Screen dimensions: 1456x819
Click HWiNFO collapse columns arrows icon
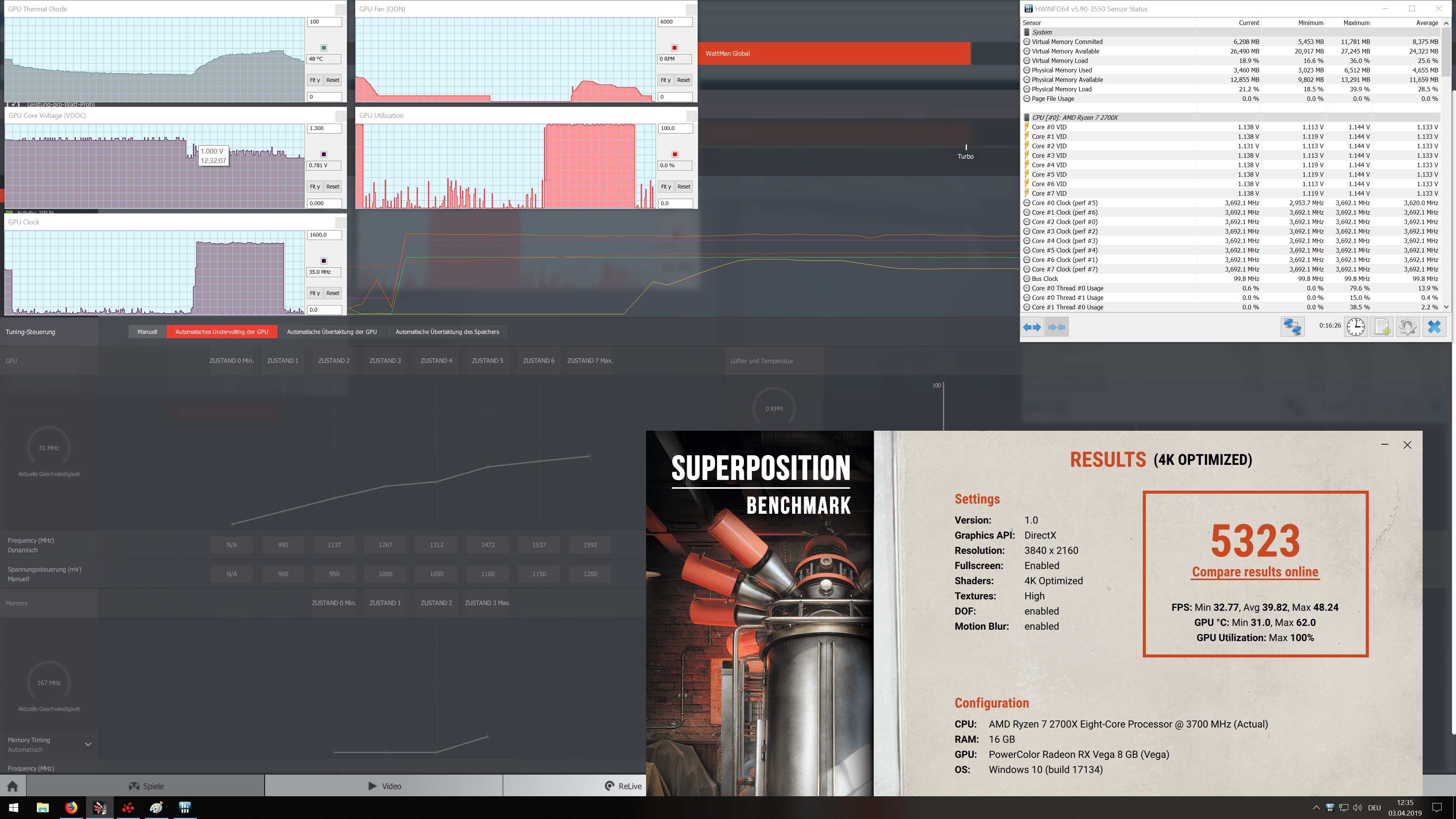[x=1056, y=327]
